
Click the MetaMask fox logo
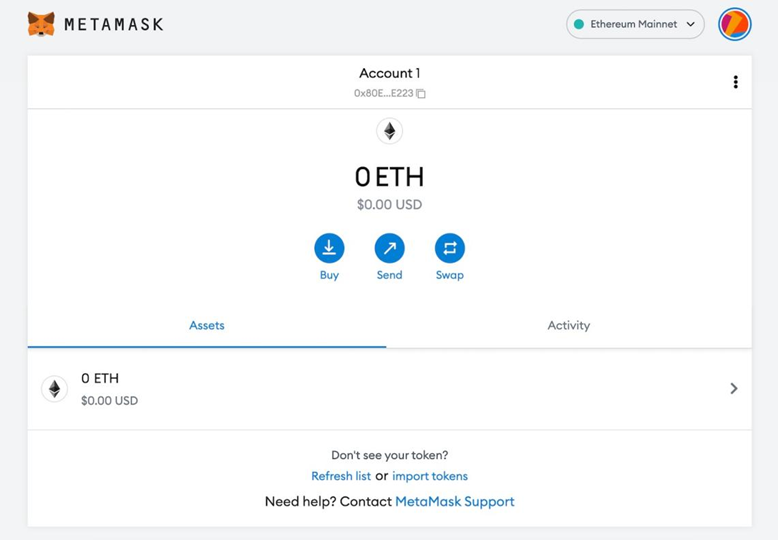pos(41,24)
